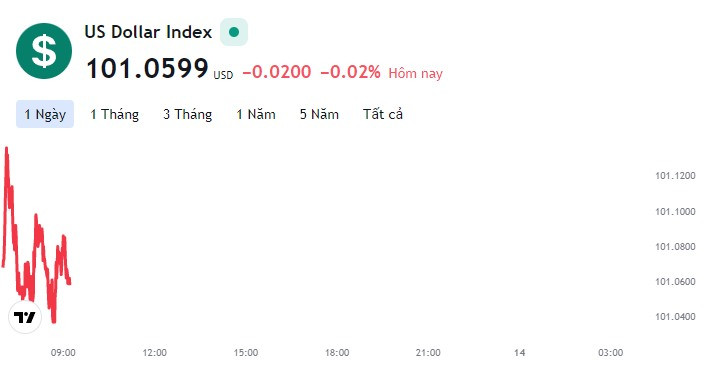Image resolution: width=704 pixels, height=366 pixels.
Task: Switch to the 1 Tháng range
Action: tap(114, 114)
